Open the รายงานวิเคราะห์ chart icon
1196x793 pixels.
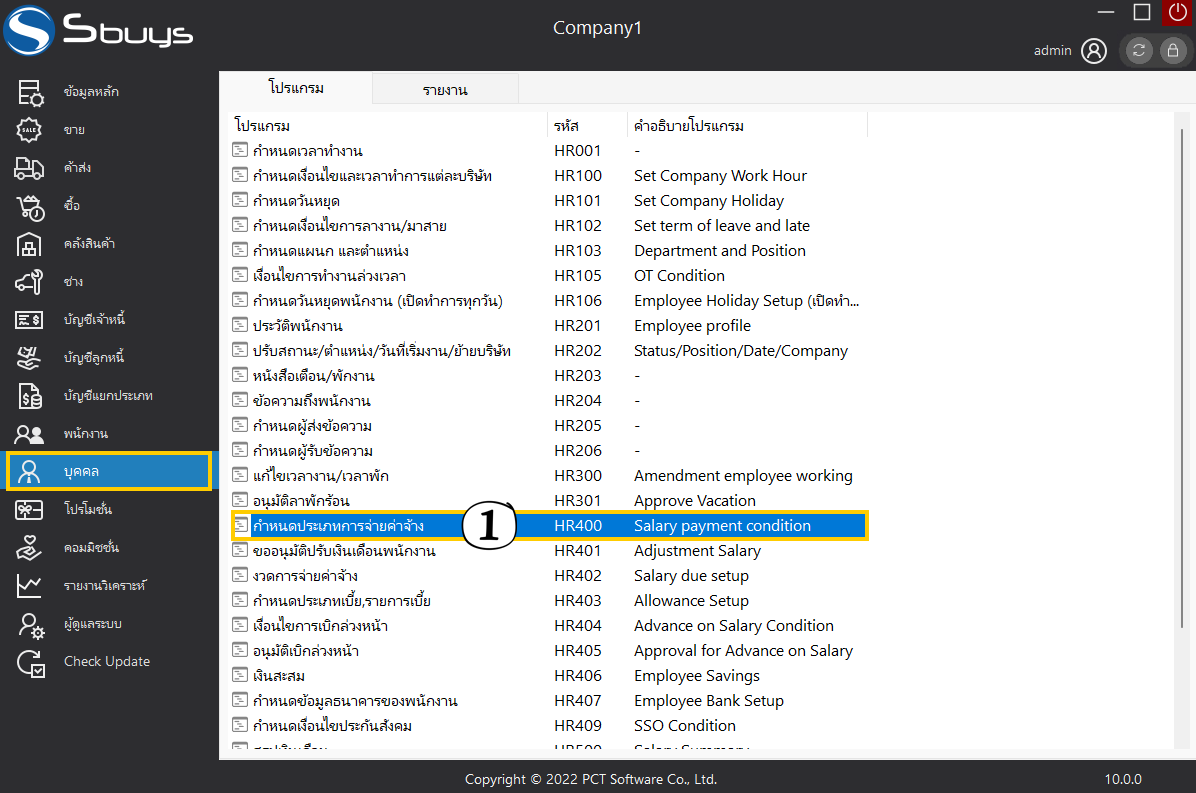30,586
